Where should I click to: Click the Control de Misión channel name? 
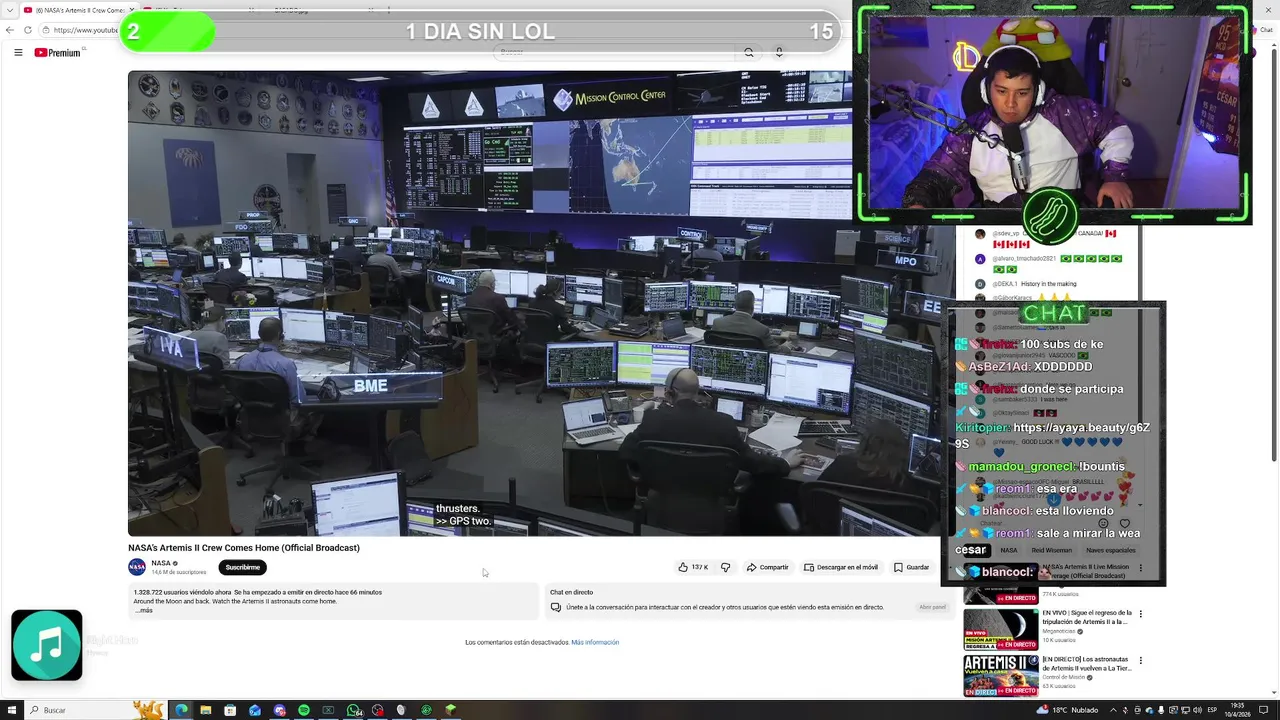coord(1063,677)
